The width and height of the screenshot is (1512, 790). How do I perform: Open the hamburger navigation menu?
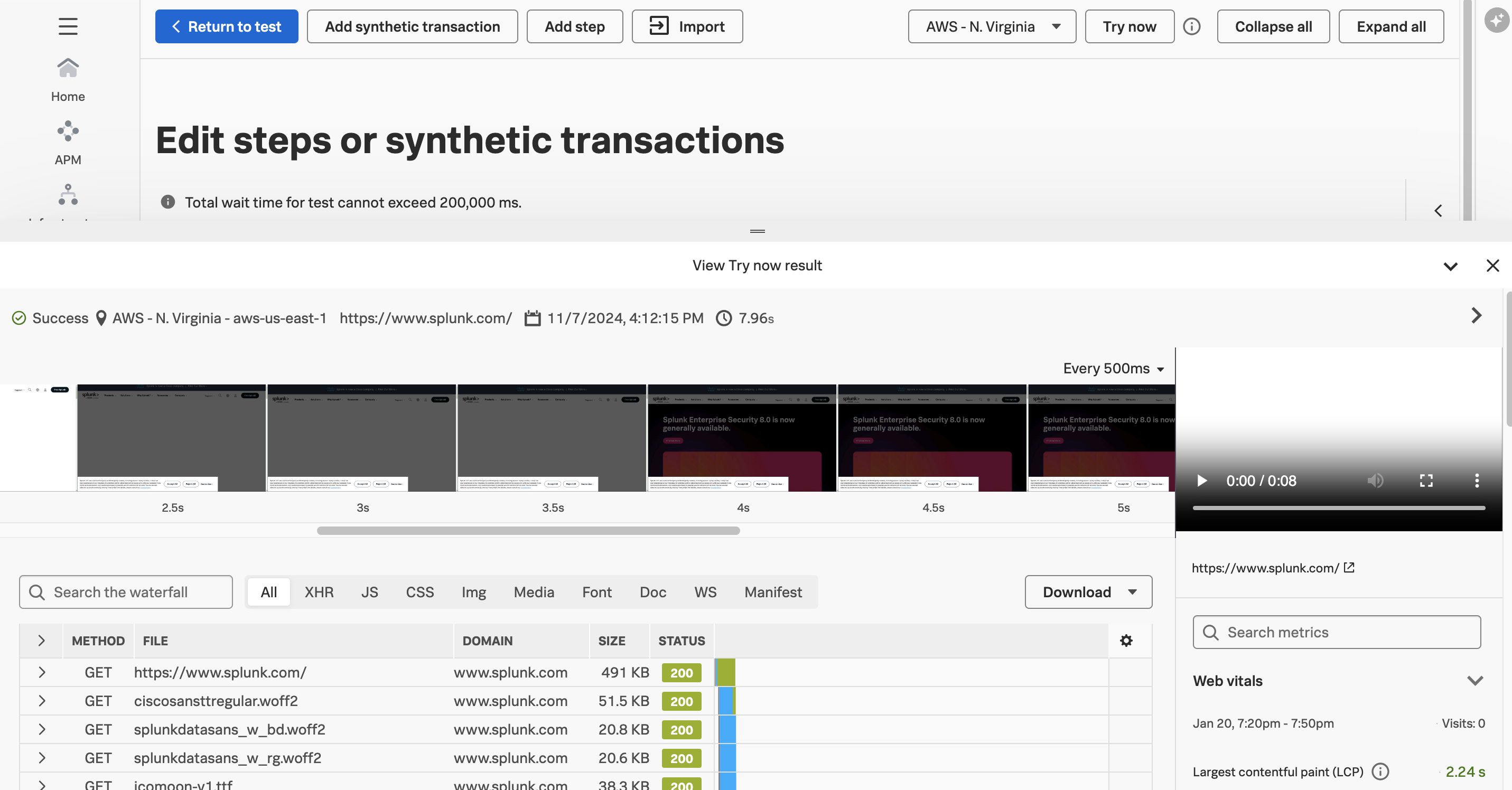coord(68,26)
